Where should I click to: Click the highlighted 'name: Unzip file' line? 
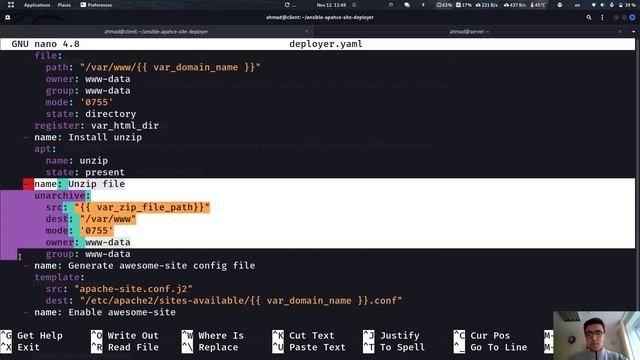(80, 184)
